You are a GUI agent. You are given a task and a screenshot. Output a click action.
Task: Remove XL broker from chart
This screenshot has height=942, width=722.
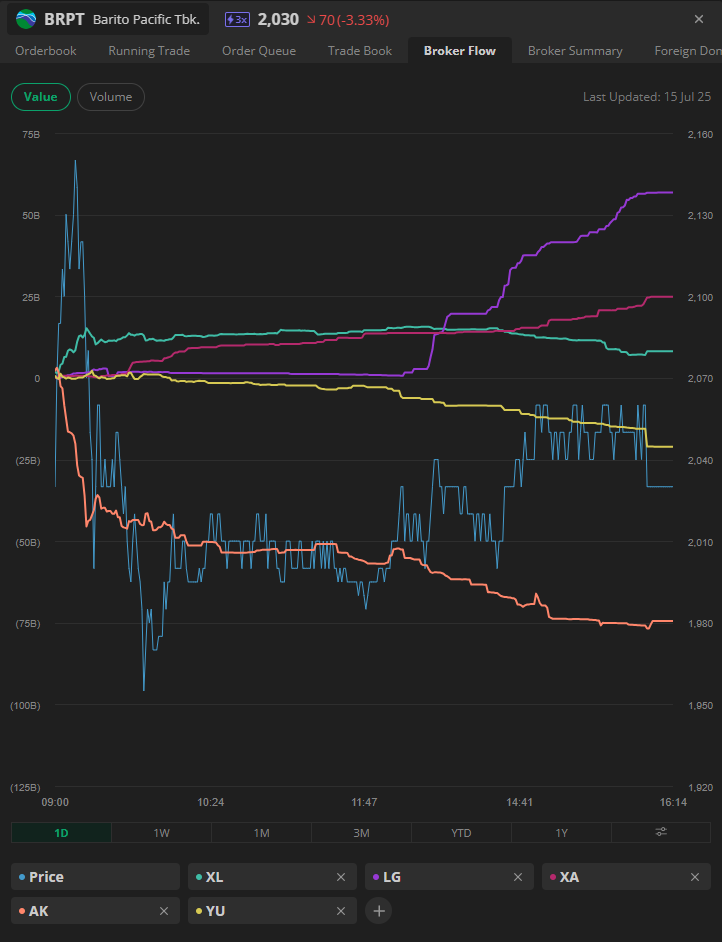click(x=341, y=877)
